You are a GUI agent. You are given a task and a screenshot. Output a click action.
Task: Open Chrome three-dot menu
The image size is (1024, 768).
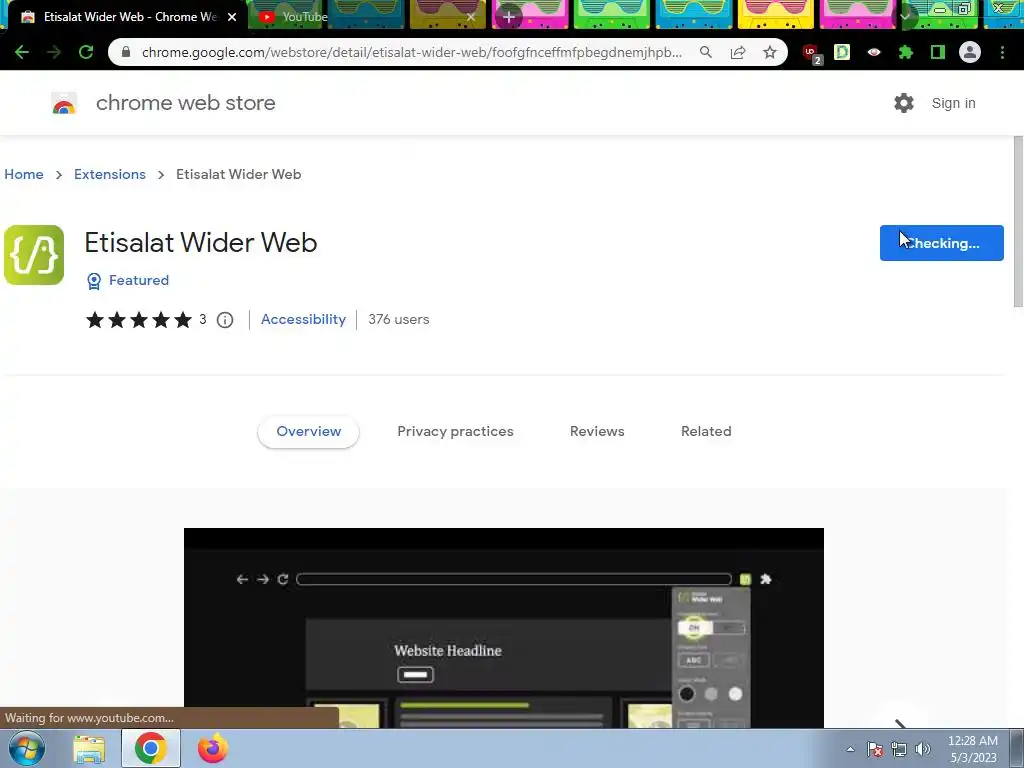pos(1002,52)
